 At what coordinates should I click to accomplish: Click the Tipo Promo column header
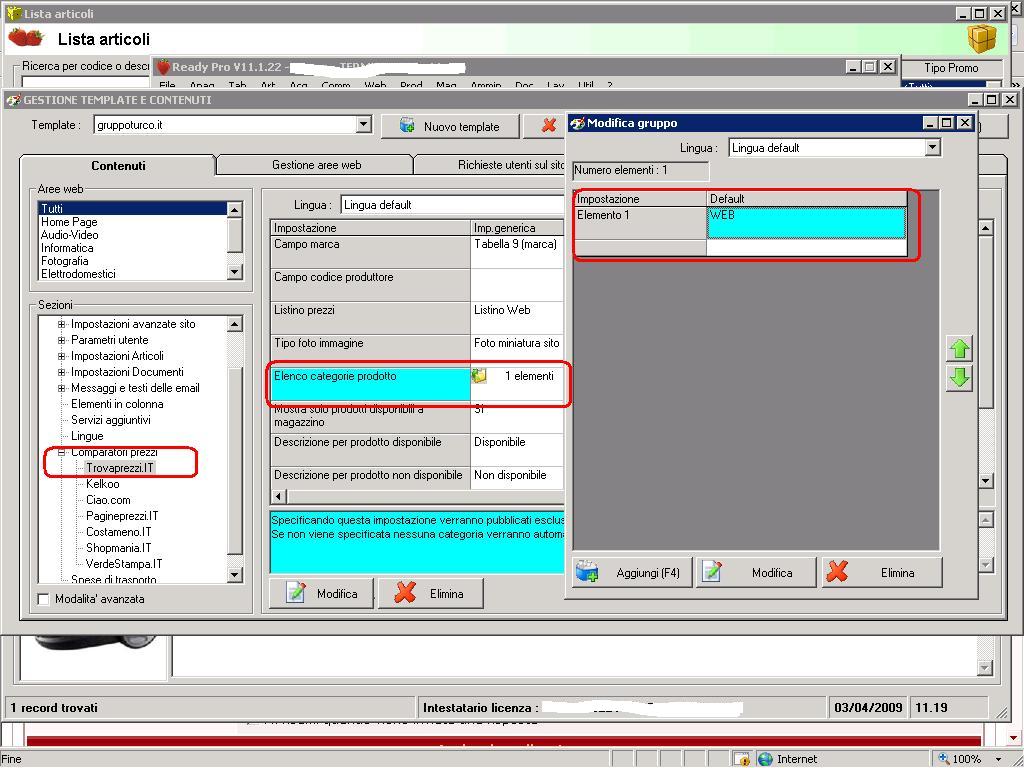[951, 68]
